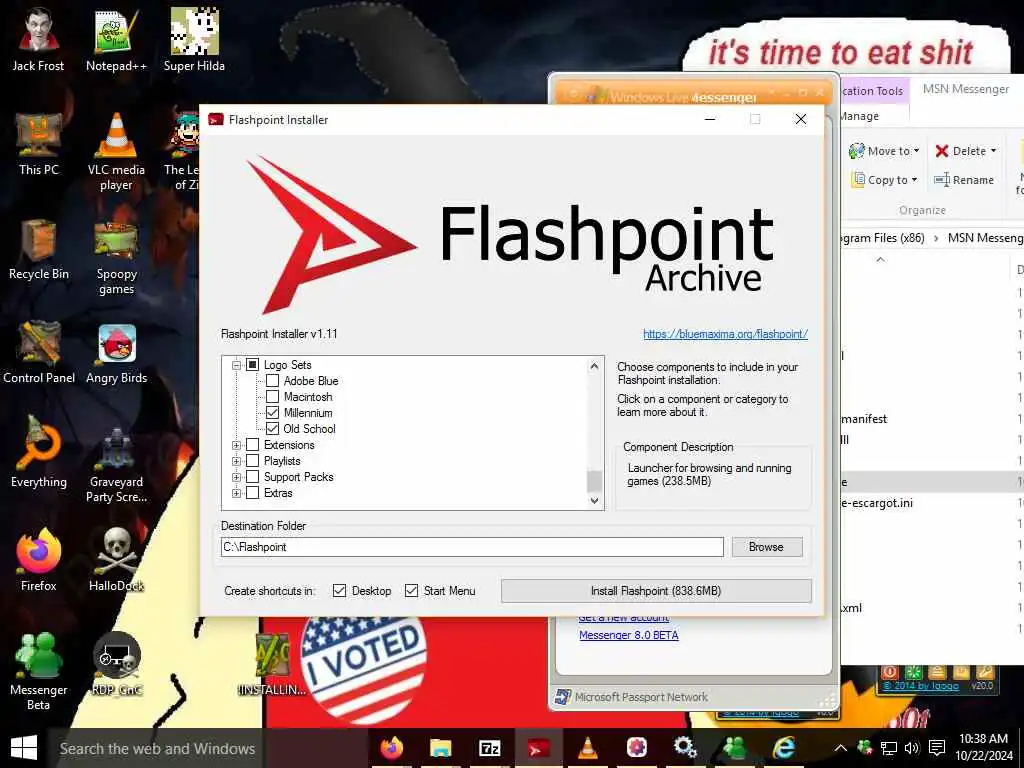Select Graveyard Party Screensaver icon
The image size is (1024, 768).
click(116, 464)
